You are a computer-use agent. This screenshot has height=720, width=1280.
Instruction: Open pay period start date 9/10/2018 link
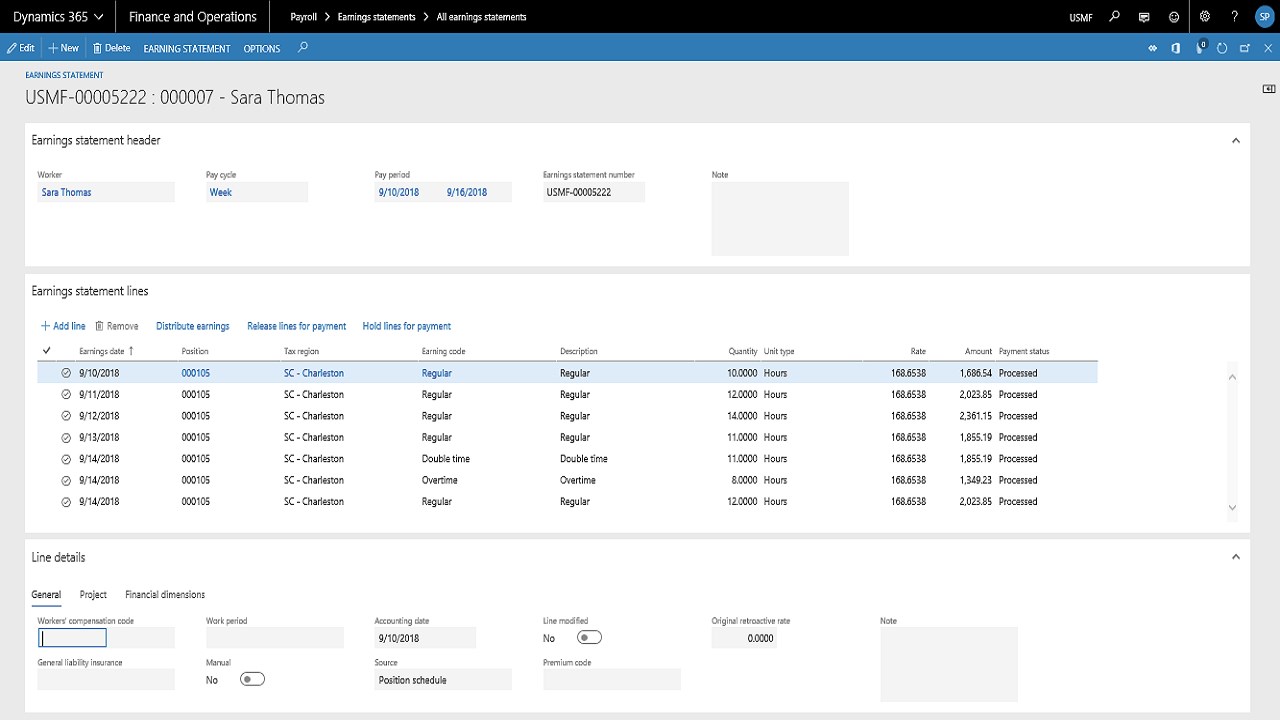coord(399,192)
